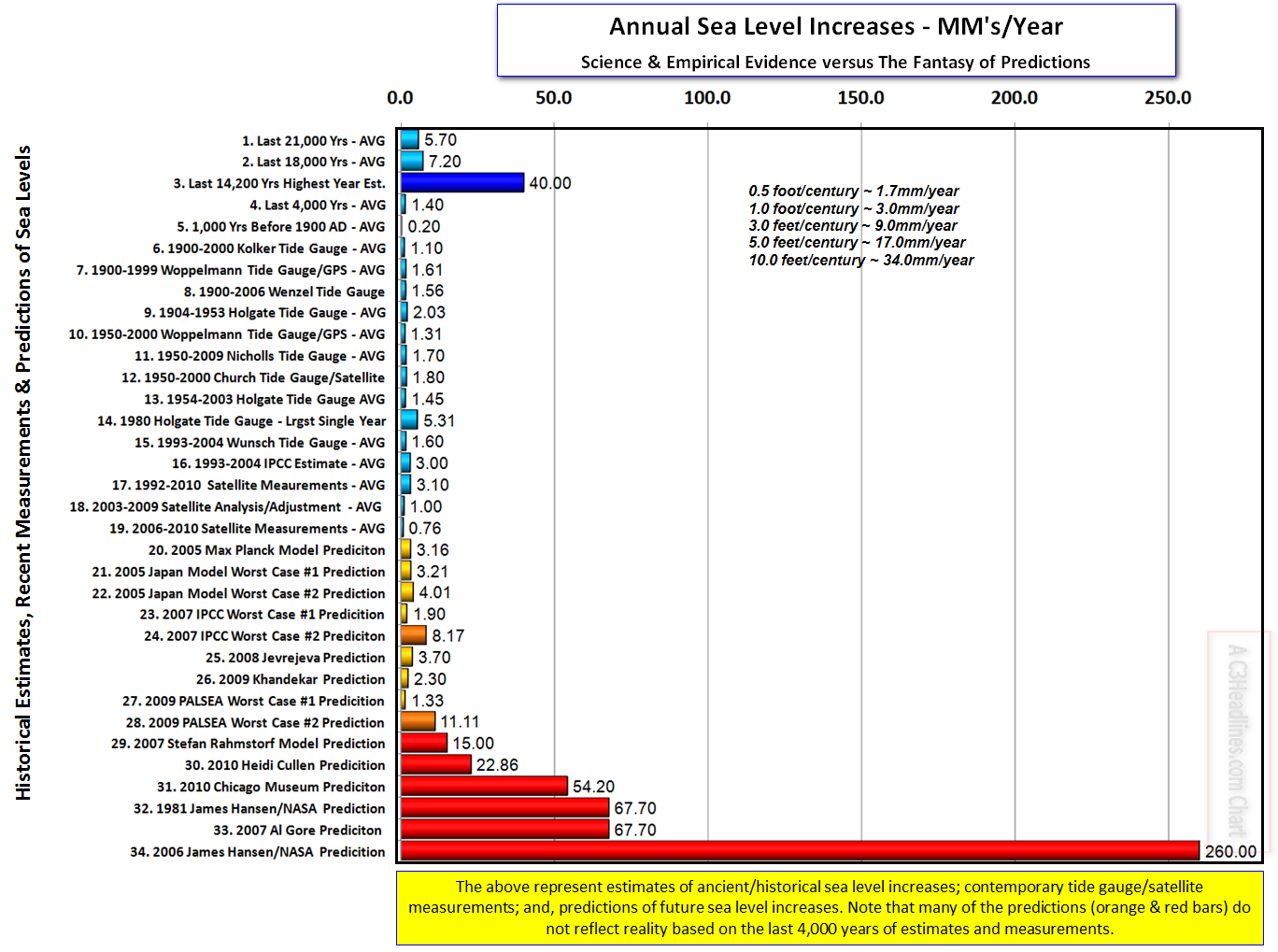Click the vertical y-axis title text
Screen dimensions: 1278x952
[x=23, y=472]
